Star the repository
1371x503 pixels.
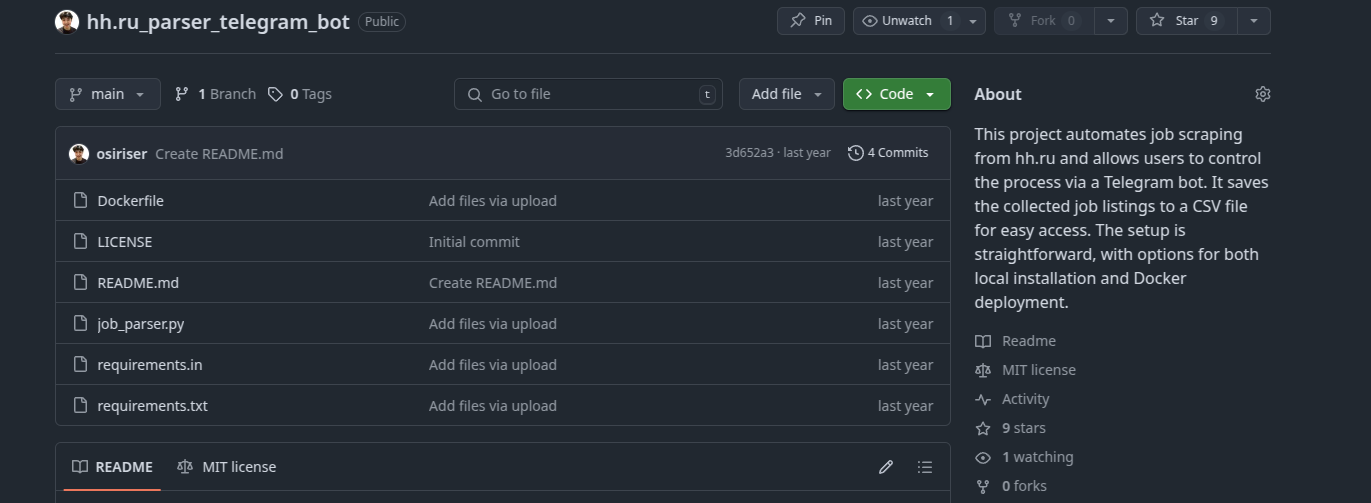click(1186, 21)
